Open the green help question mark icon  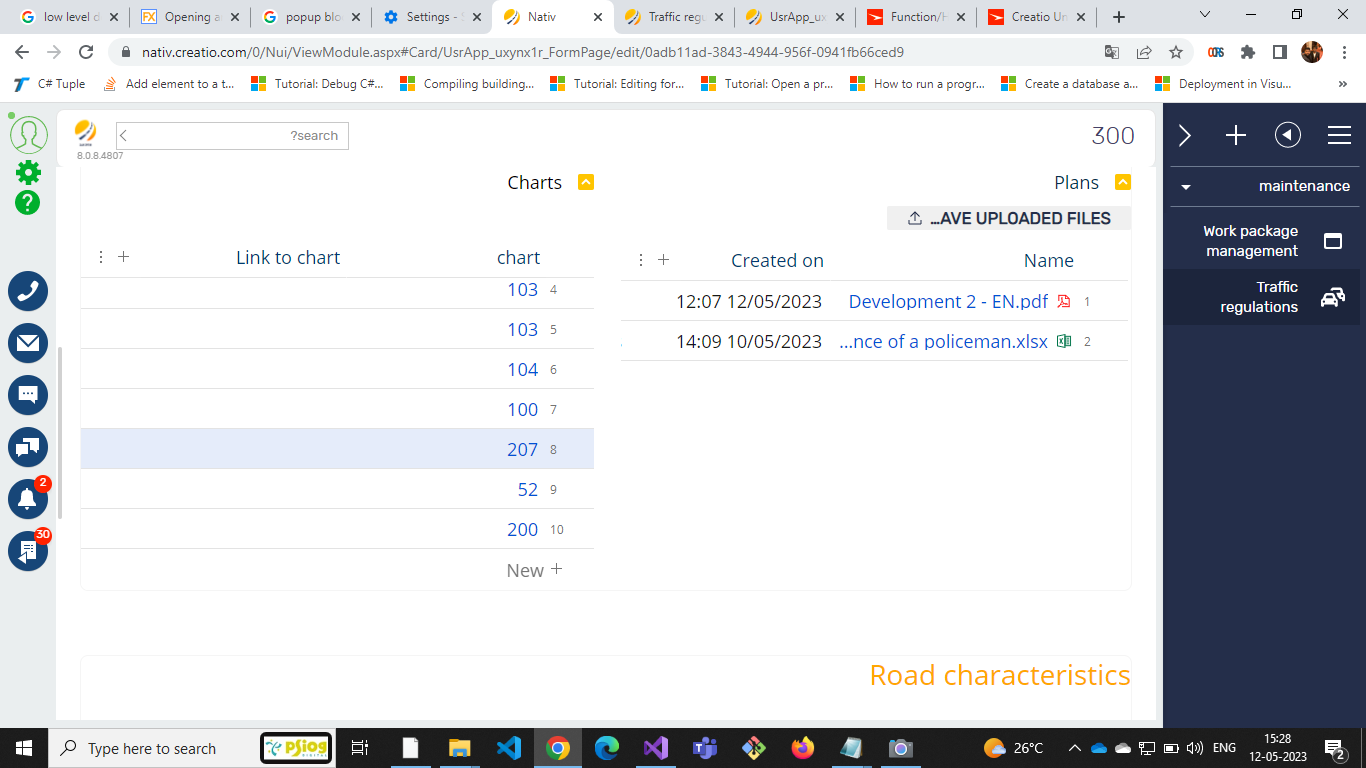28,202
